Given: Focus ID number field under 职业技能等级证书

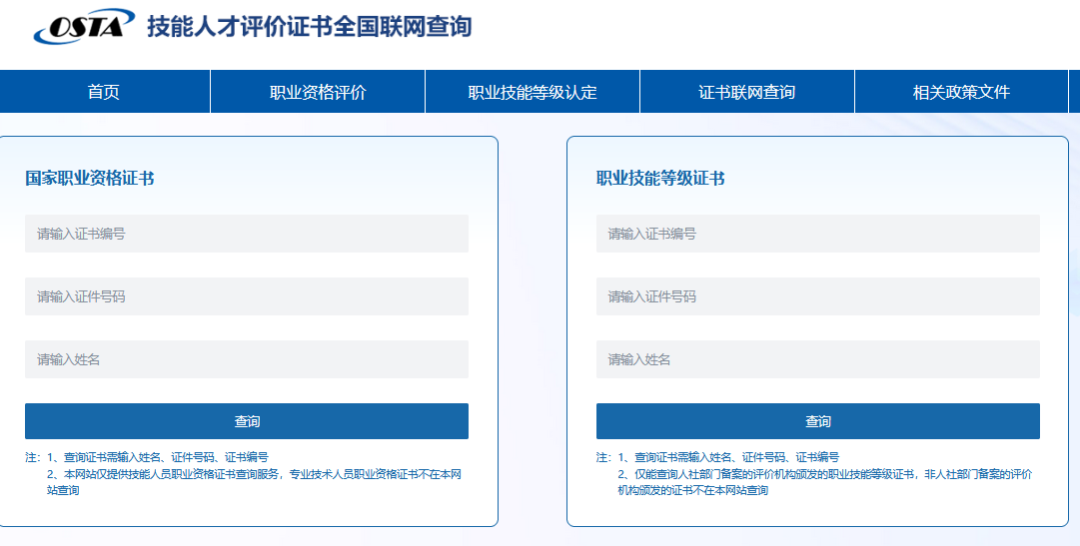Looking at the screenshot, I should pos(818,296).
